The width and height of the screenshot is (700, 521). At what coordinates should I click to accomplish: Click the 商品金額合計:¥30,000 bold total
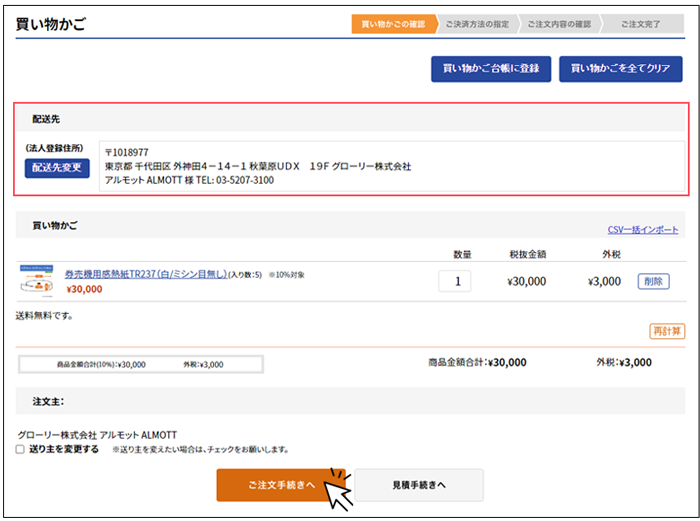477,363
